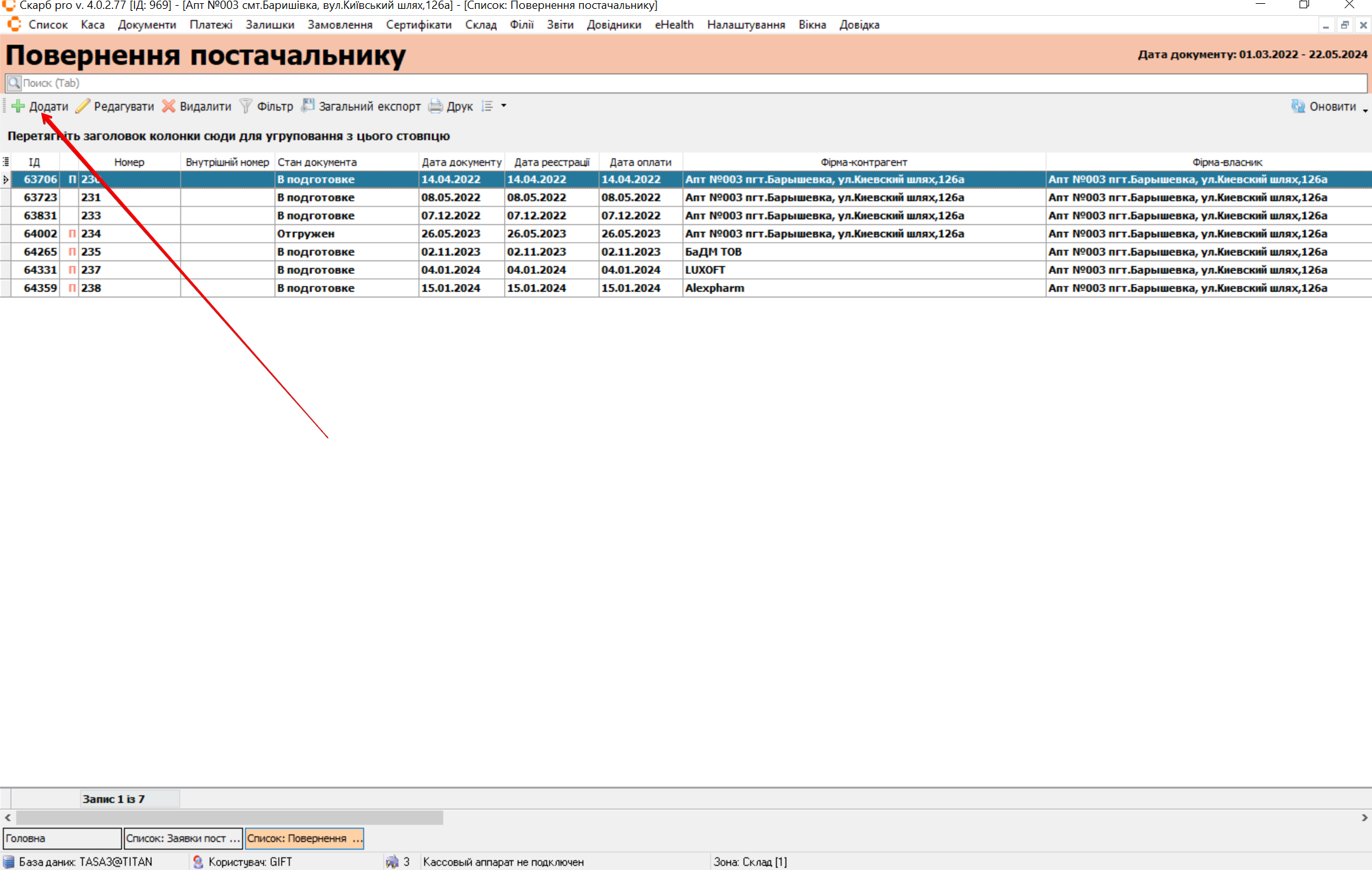Select row with ID 64002 Отгружен
Viewport: 1372px width, 870px height.
pyautogui.click(x=305, y=234)
